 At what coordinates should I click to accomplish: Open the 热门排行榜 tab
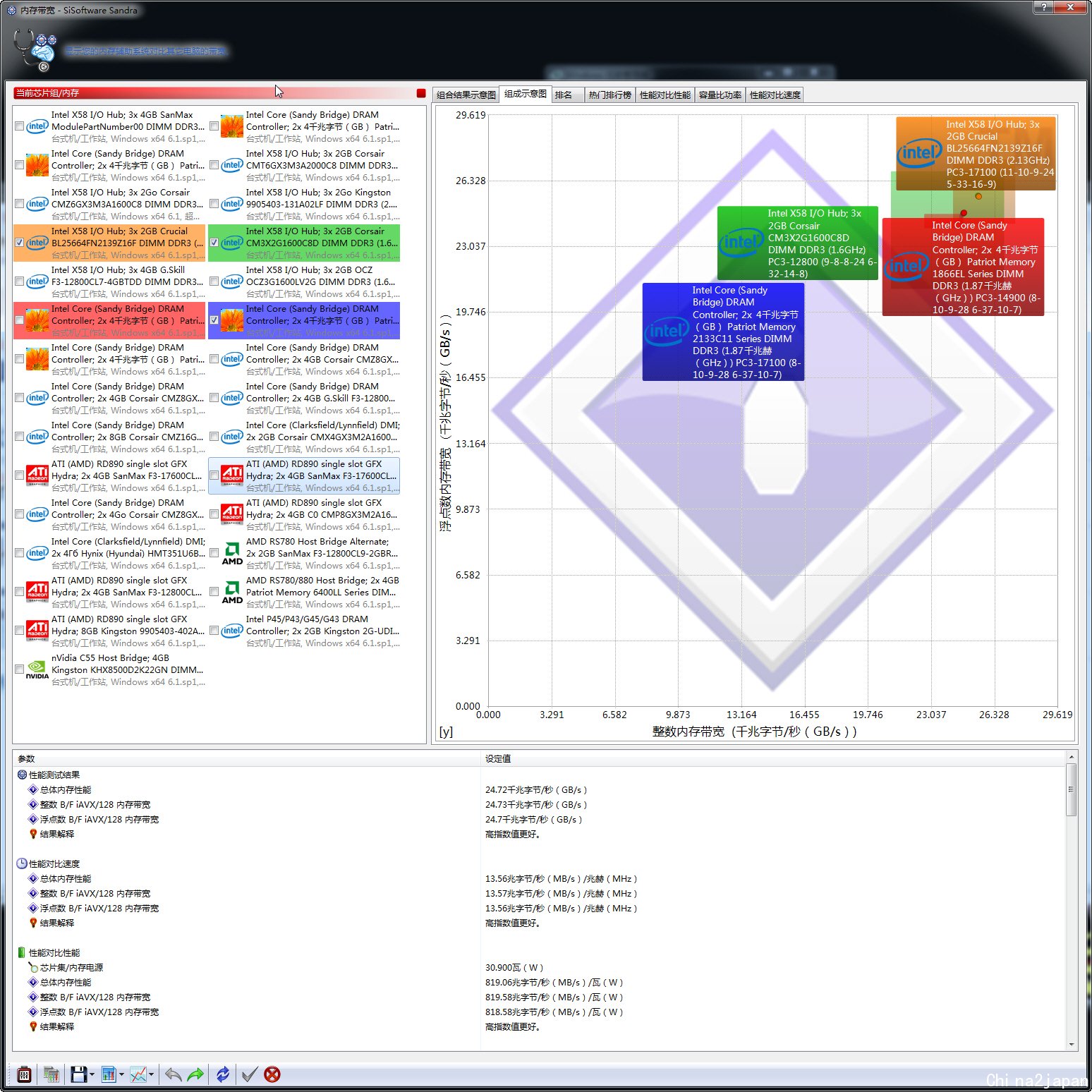pyautogui.click(x=610, y=95)
